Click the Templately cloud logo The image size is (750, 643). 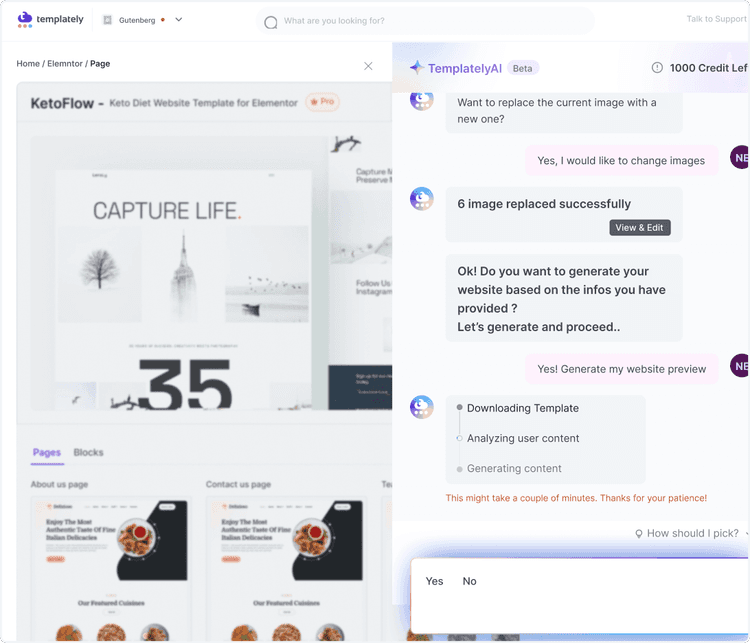click(25, 19)
